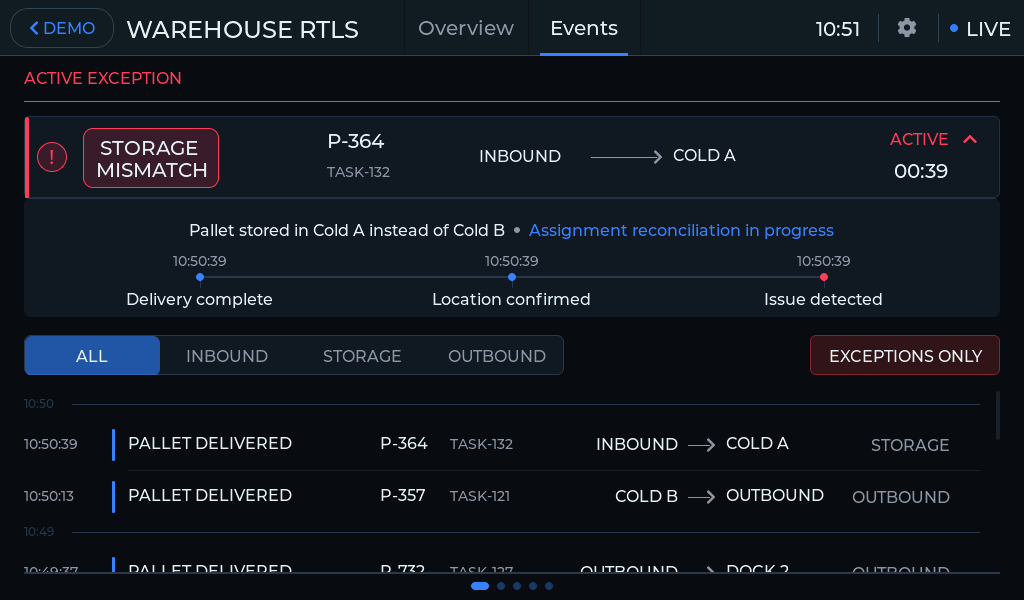Go back using the DEMO button
The height and width of the screenshot is (600, 1024).
click(x=62, y=28)
